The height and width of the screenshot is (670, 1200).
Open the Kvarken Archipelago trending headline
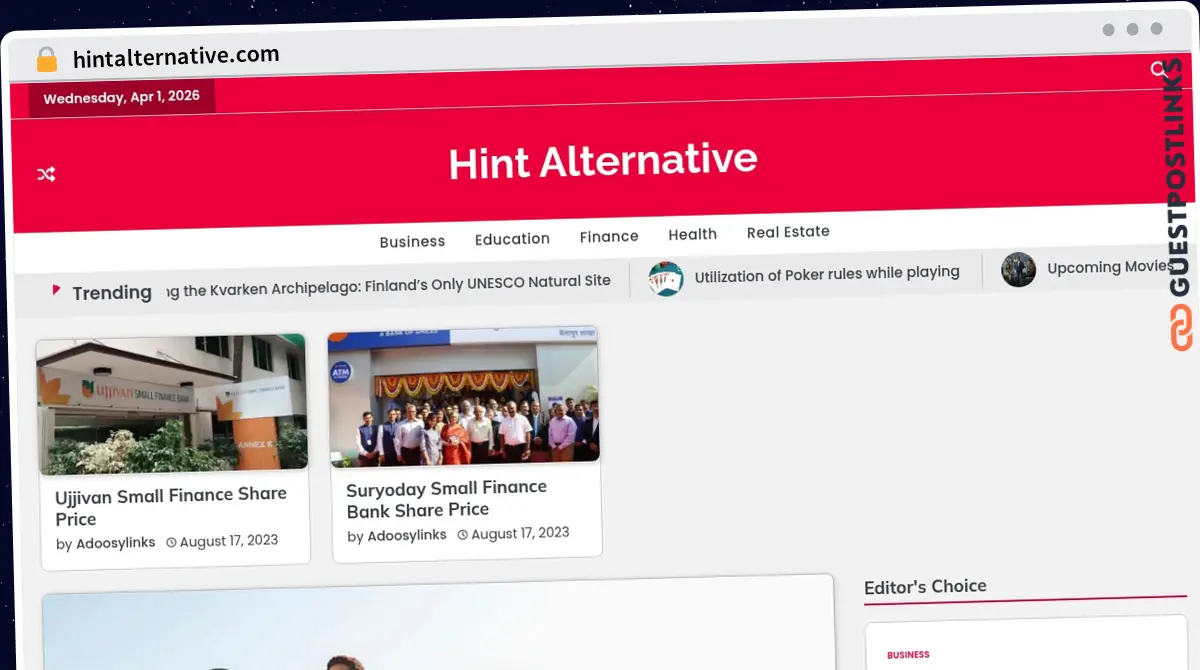[x=388, y=284]
